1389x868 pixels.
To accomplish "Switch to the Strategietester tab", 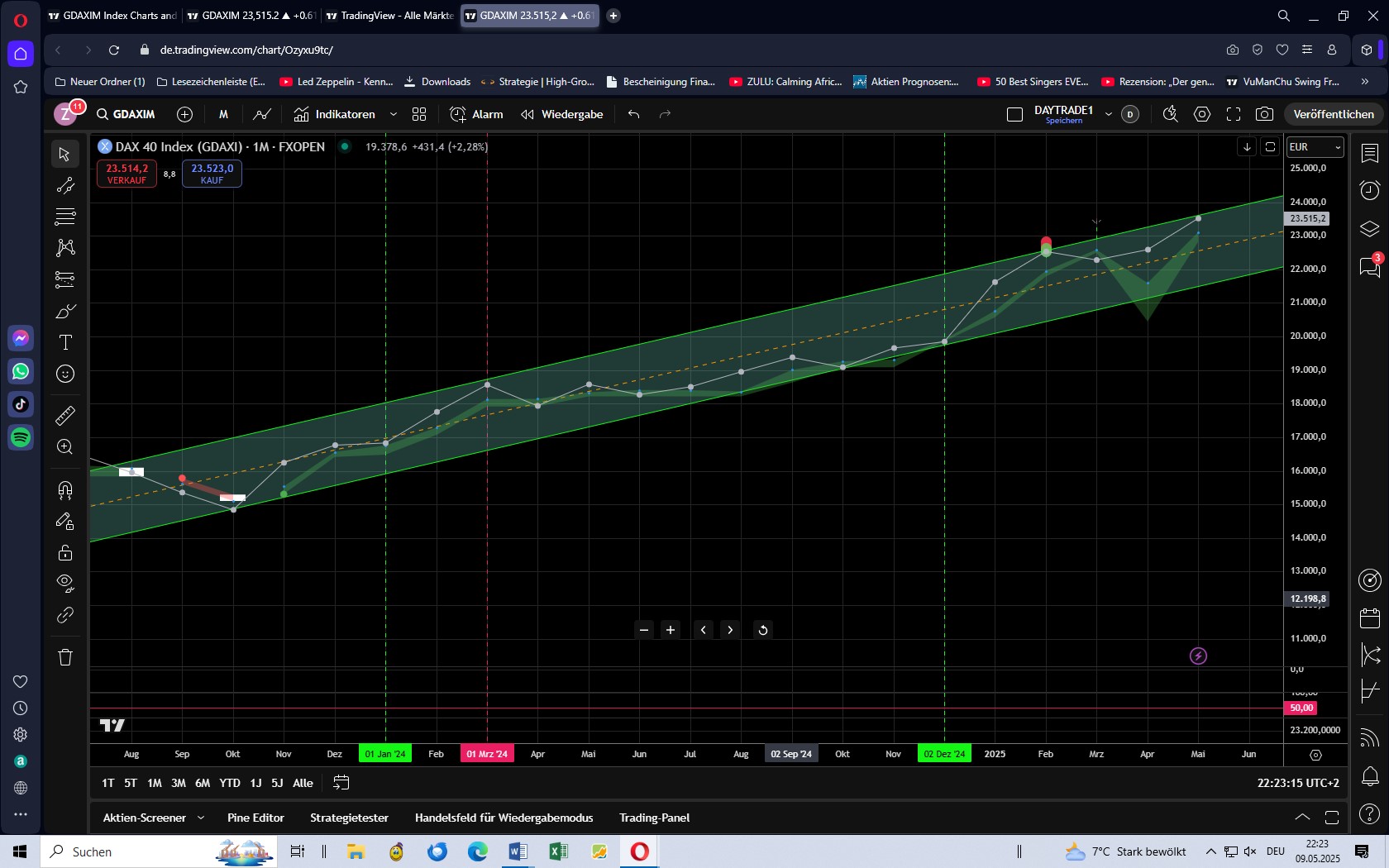I will [349, 818].
